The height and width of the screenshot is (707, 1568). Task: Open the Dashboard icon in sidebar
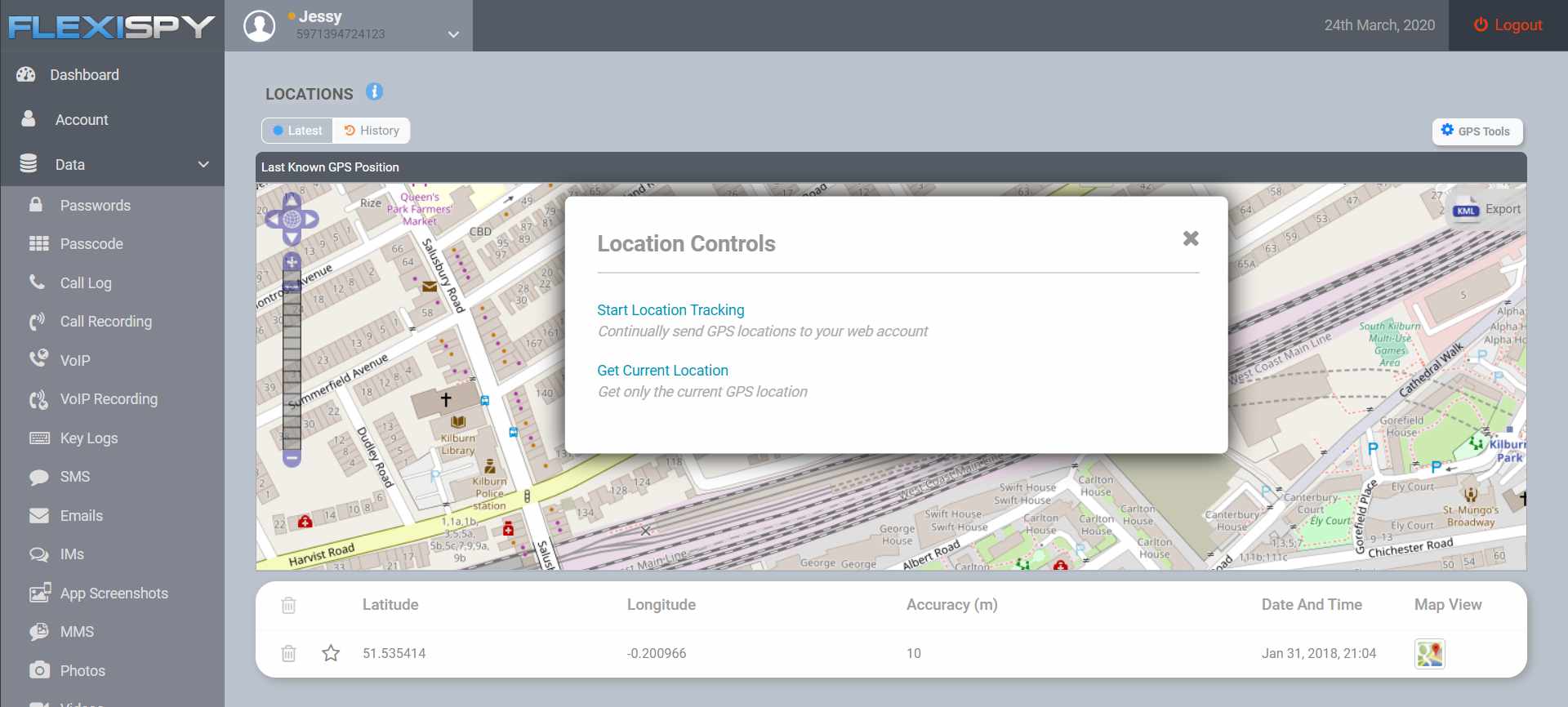[26, 74]
